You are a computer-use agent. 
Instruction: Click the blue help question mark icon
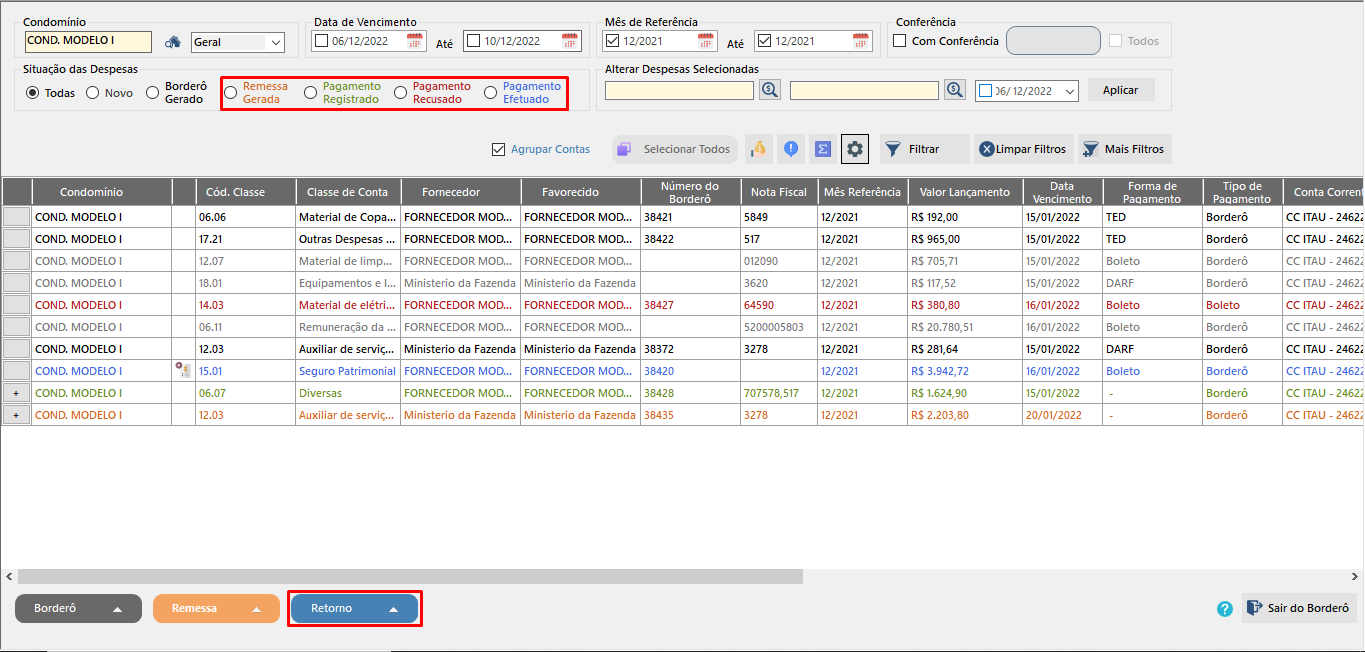point(1225,608)
